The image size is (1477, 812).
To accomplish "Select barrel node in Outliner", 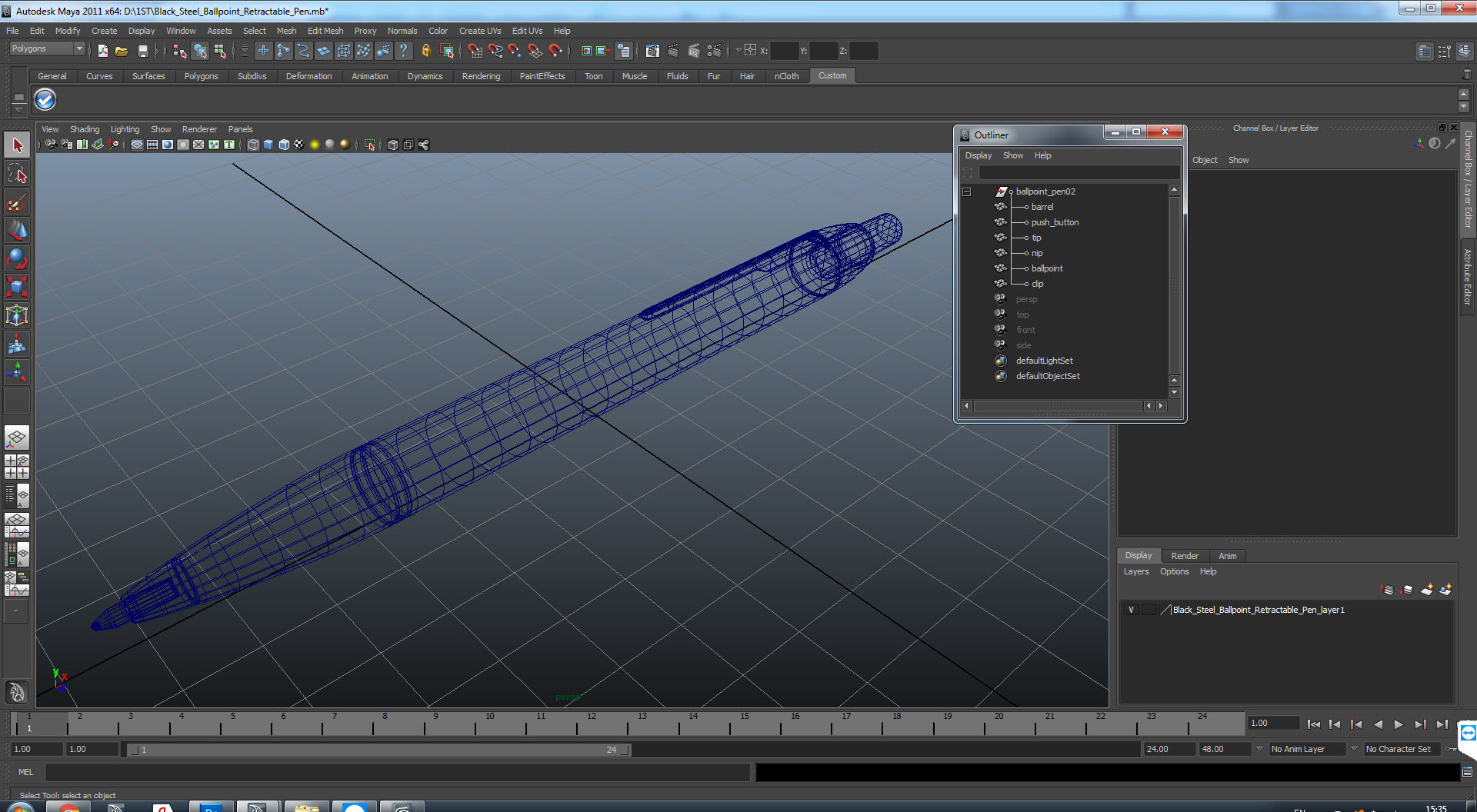I will coord(1042,207).
